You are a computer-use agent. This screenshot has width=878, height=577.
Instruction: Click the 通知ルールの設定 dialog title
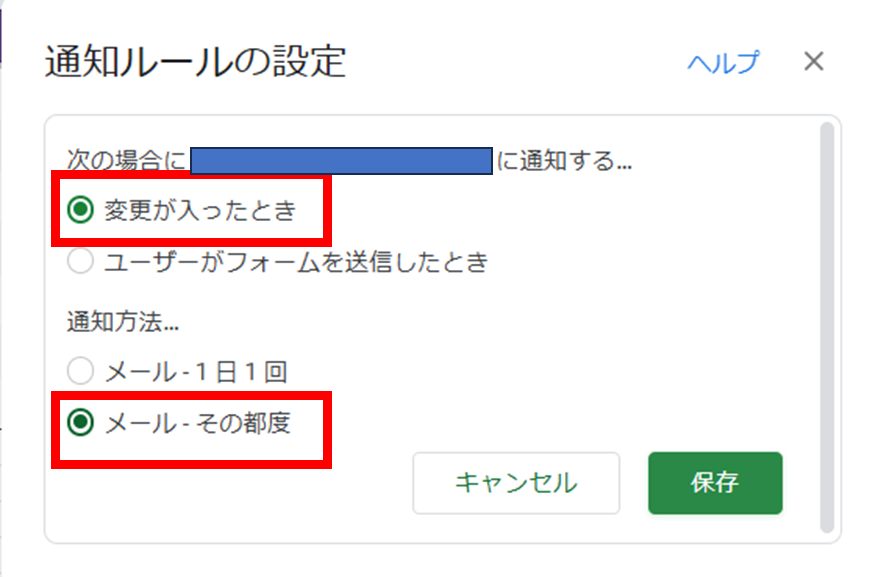tap(195, 63)
